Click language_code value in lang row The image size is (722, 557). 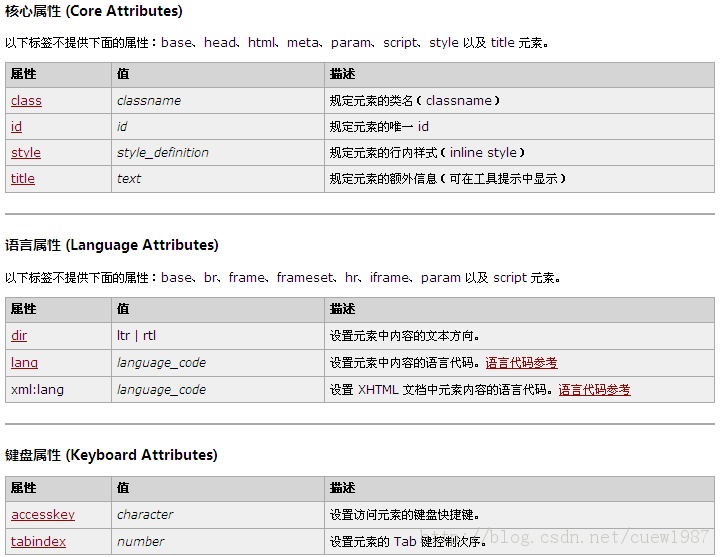(161, 363)
